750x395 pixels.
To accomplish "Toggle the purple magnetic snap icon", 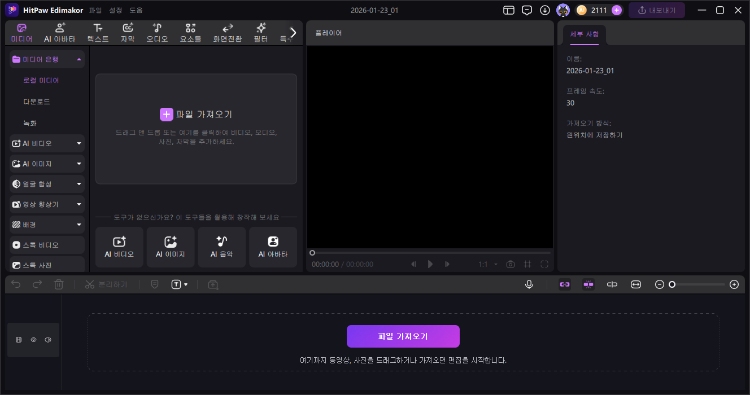I will click(588, 285).
